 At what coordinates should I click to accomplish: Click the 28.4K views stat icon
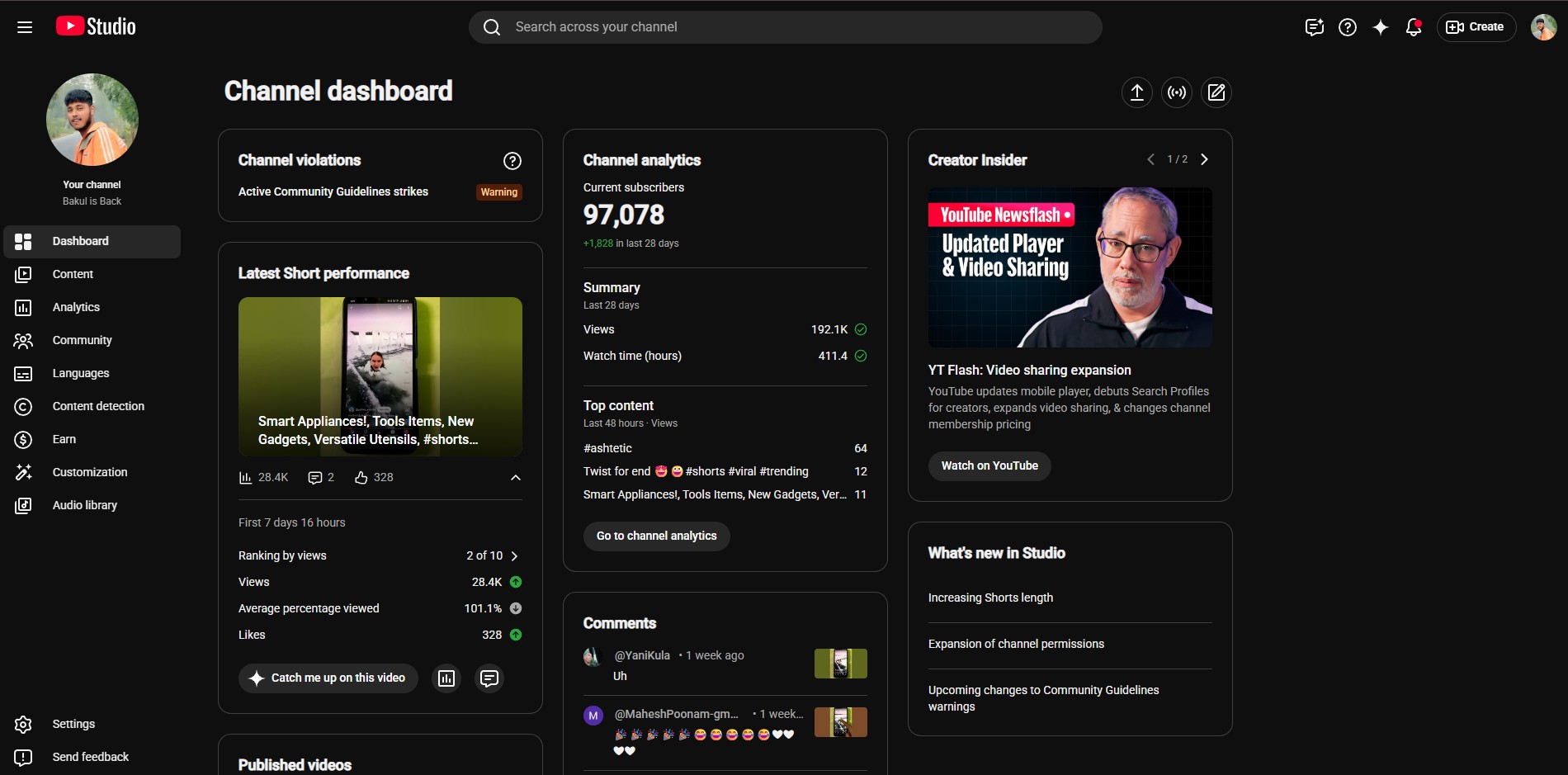pos(245,478)
